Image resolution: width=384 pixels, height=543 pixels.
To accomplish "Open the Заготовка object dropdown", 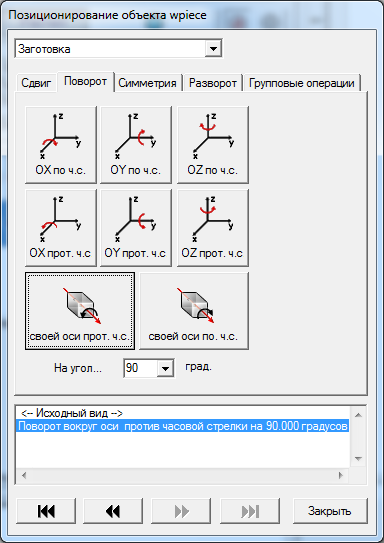I will (213, 48).
